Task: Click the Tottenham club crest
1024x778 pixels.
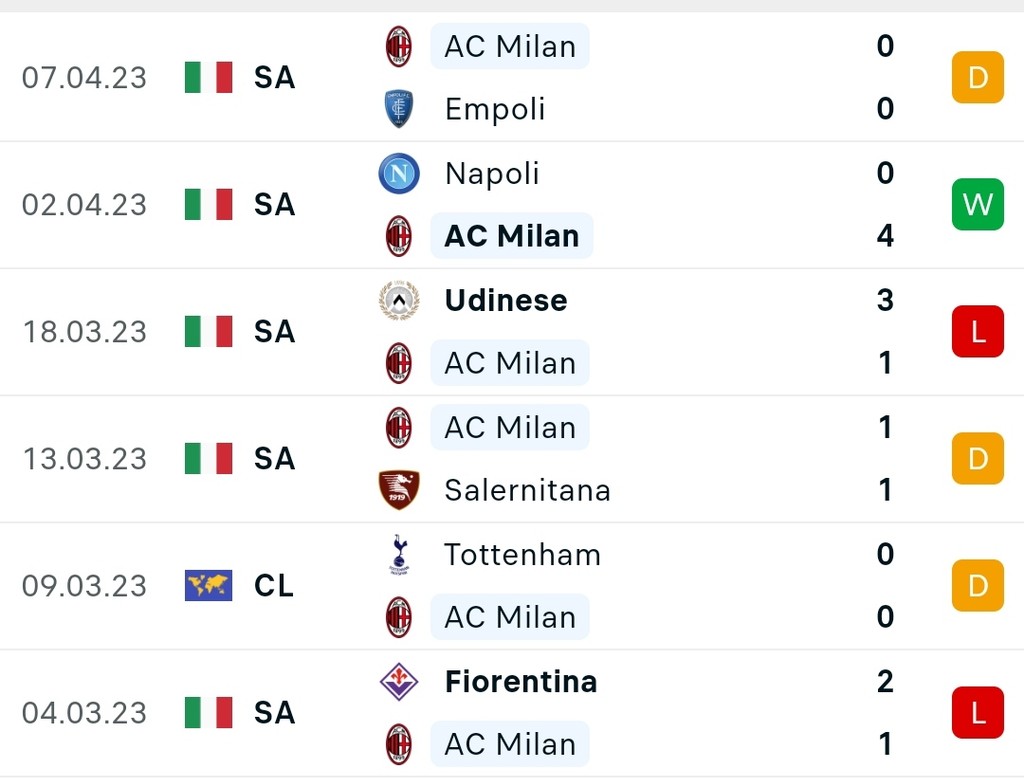Action: tap(399, 554)
